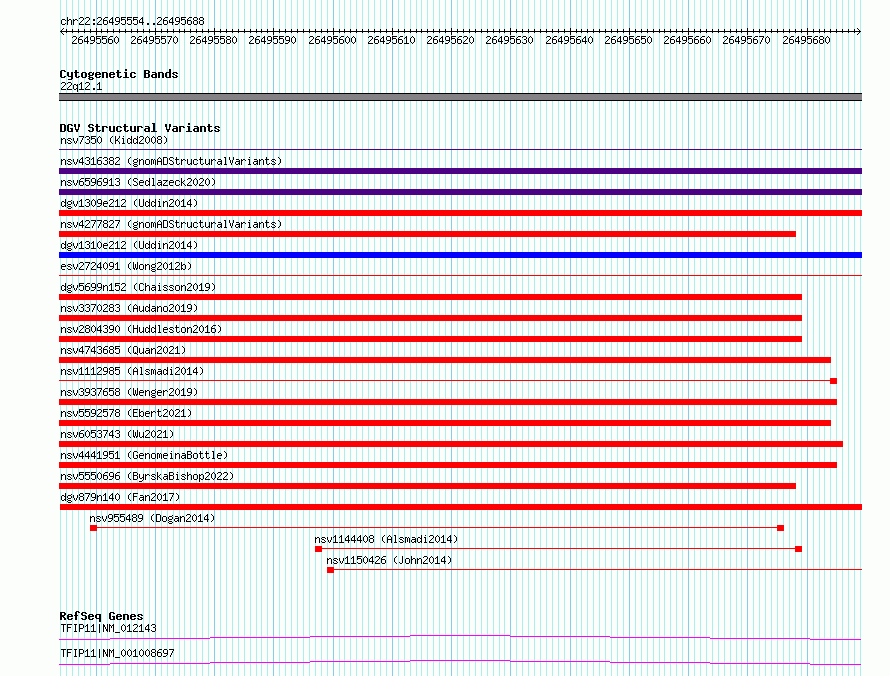Screen dimensions: 890x676
Task: Click the right red block of nsv1144408
Action: click(x=799, y=549)
